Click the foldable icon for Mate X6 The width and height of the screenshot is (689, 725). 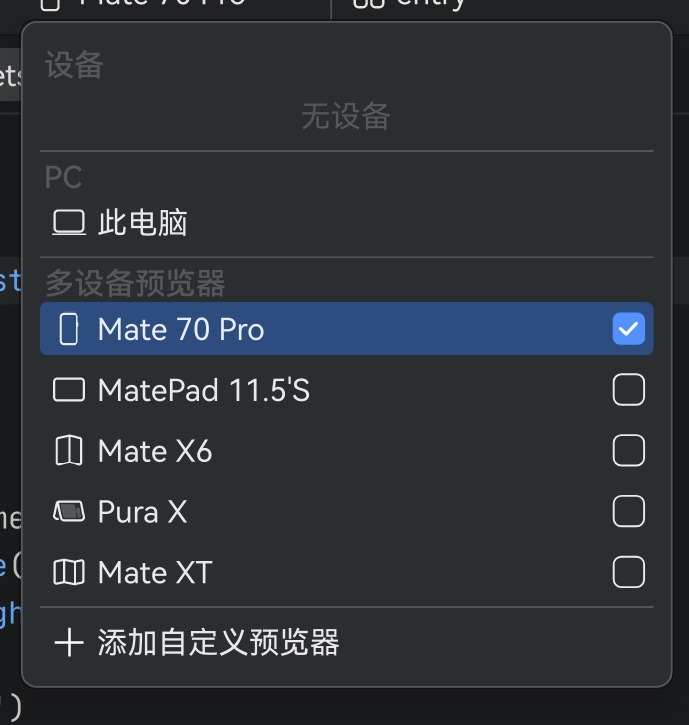point(69,450)
